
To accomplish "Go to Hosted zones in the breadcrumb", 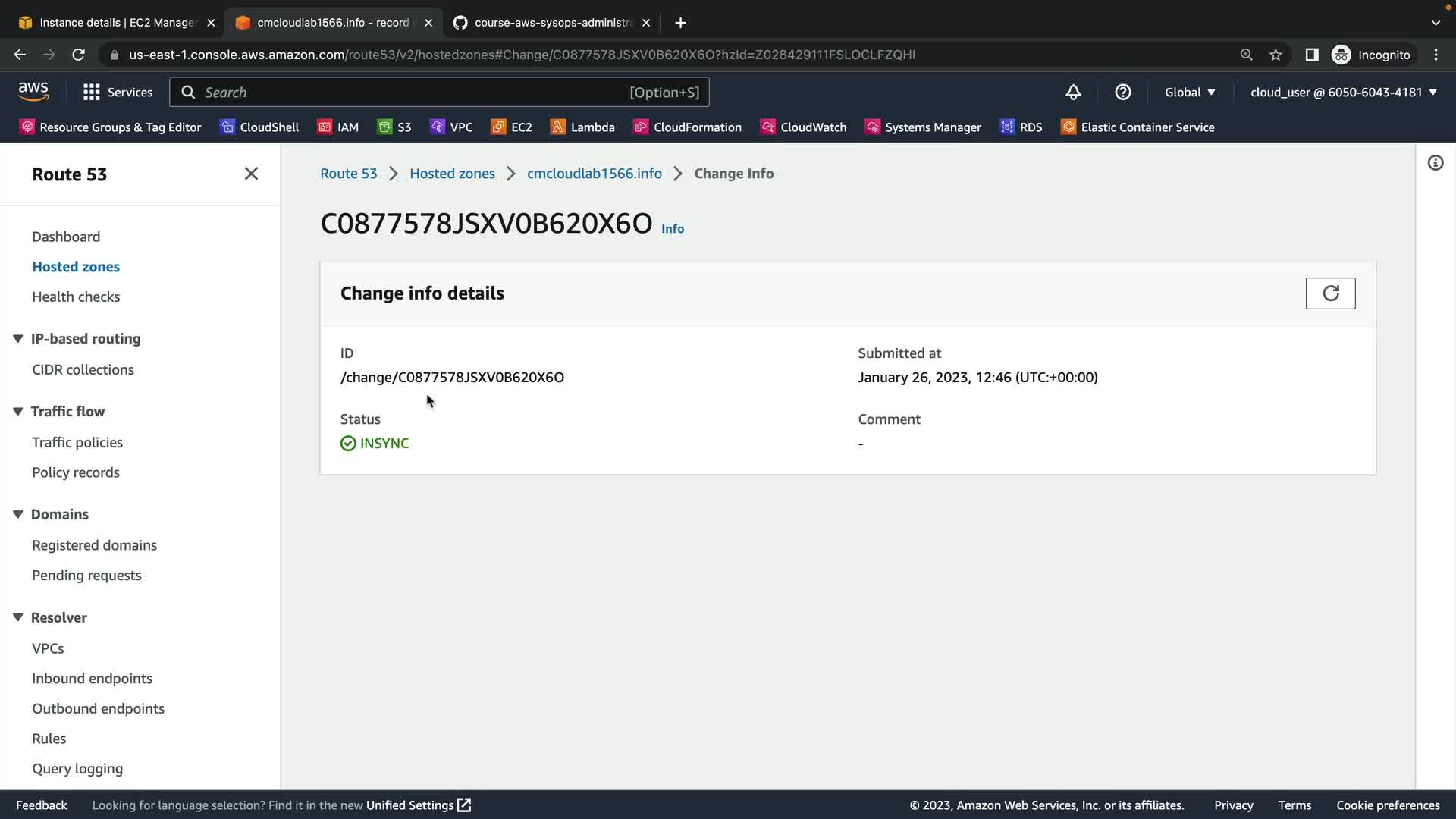I will pyautogui.click(x=452, y=174).
